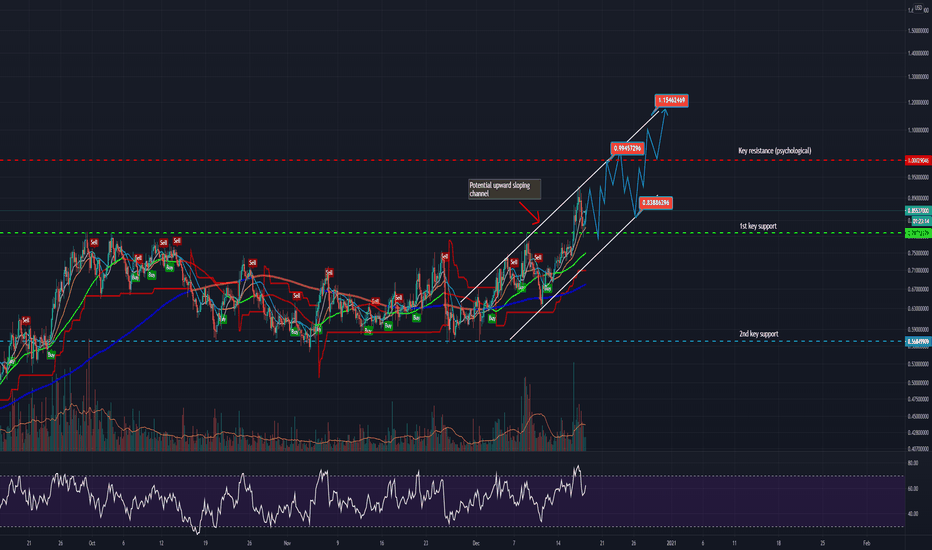Viewport: 932px width, 550px height.
Task: Click the 1.10000000 price axis level
Action: (x=918, y=130)
